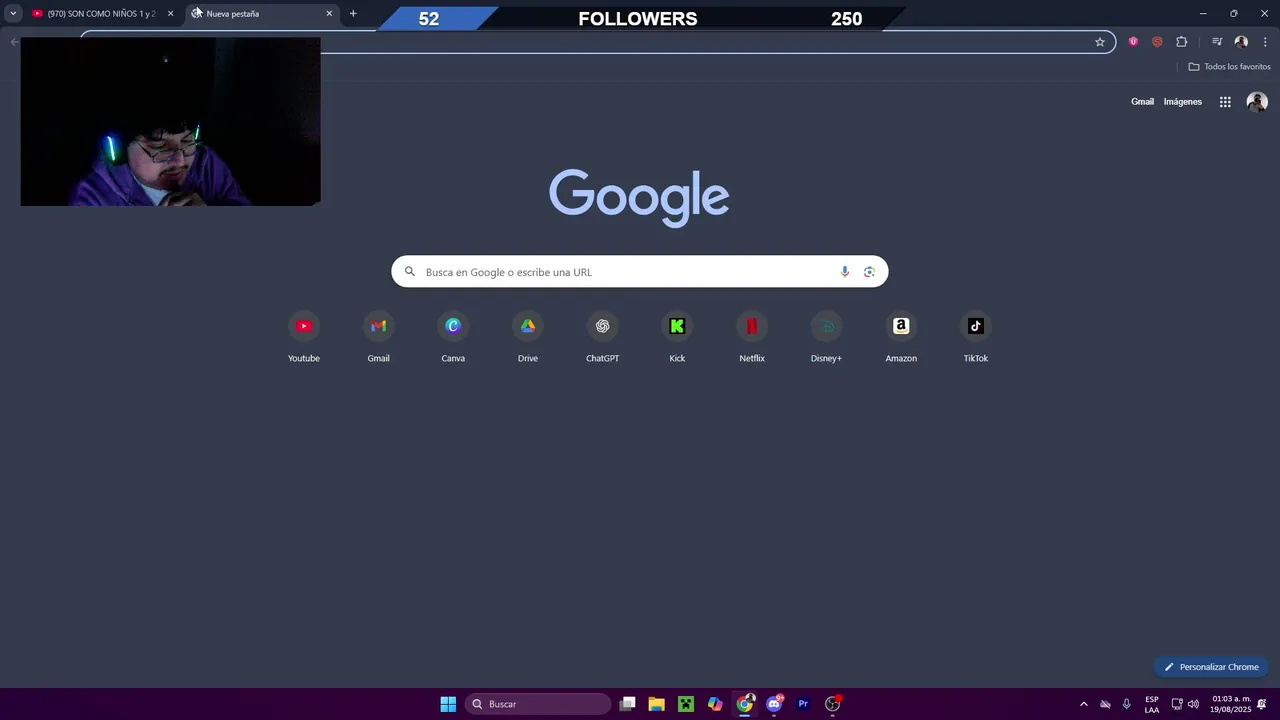1280x720 pixels.
Task: Close the SON COMO NIÑOS tab
Action: [170, 14]
